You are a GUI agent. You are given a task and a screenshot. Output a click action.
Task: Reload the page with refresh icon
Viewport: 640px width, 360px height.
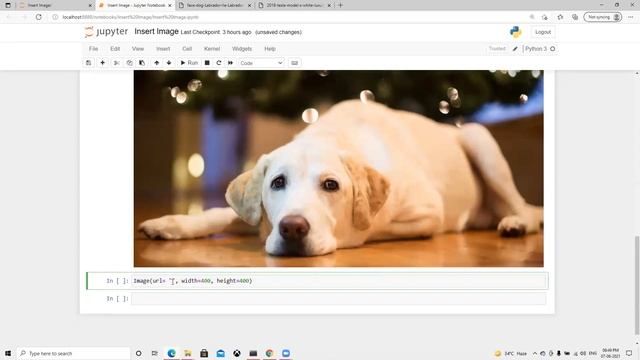(38, 17)
